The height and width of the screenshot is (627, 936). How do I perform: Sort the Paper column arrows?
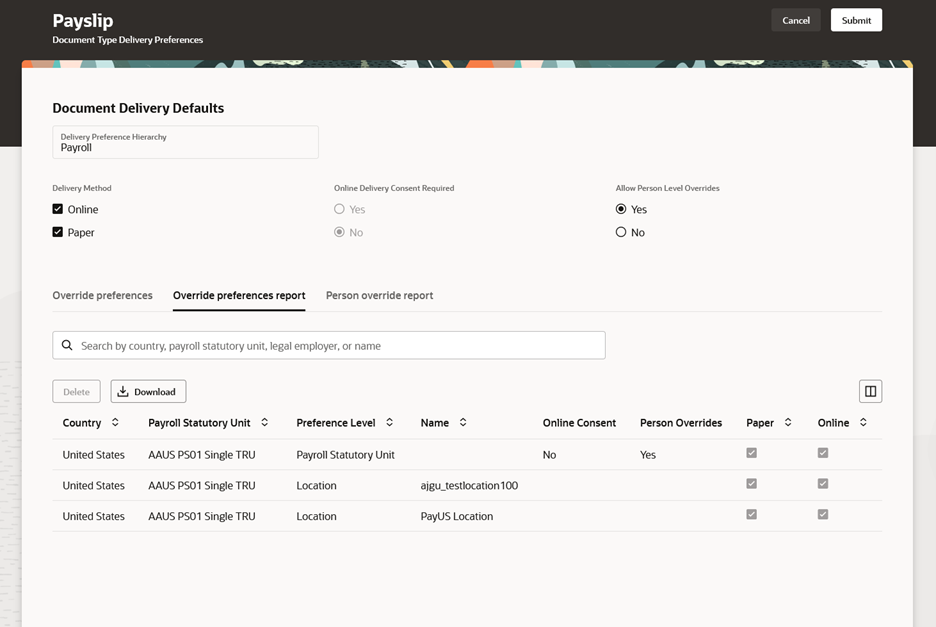coord(788,422)
